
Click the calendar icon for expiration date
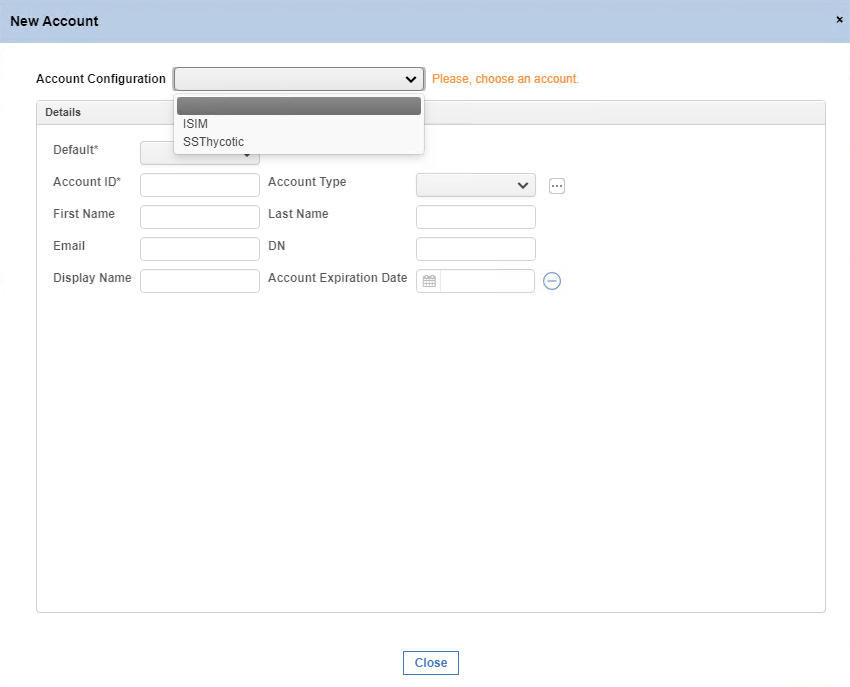(429, 281)
